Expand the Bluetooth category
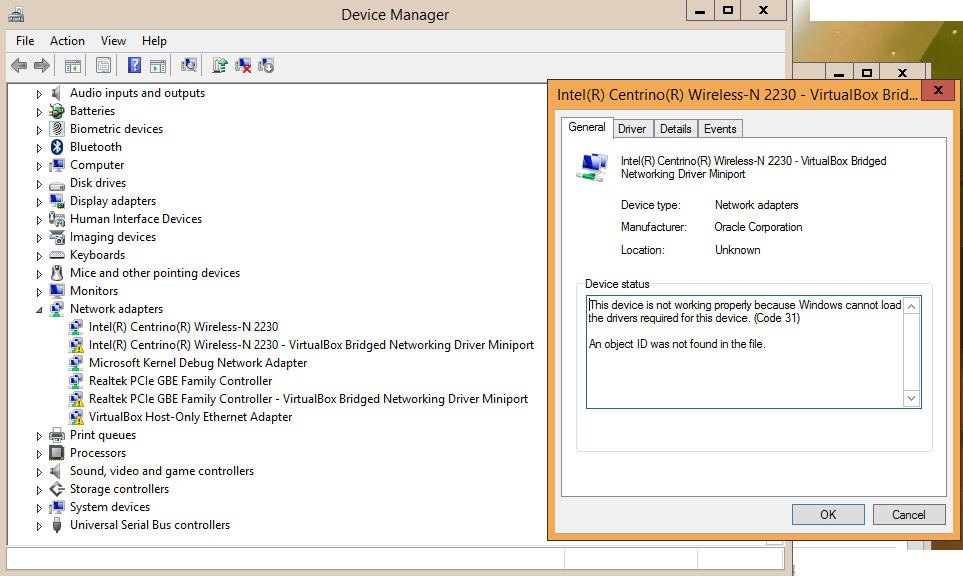Viewport: 963px width, 576px height. point(39,148)
